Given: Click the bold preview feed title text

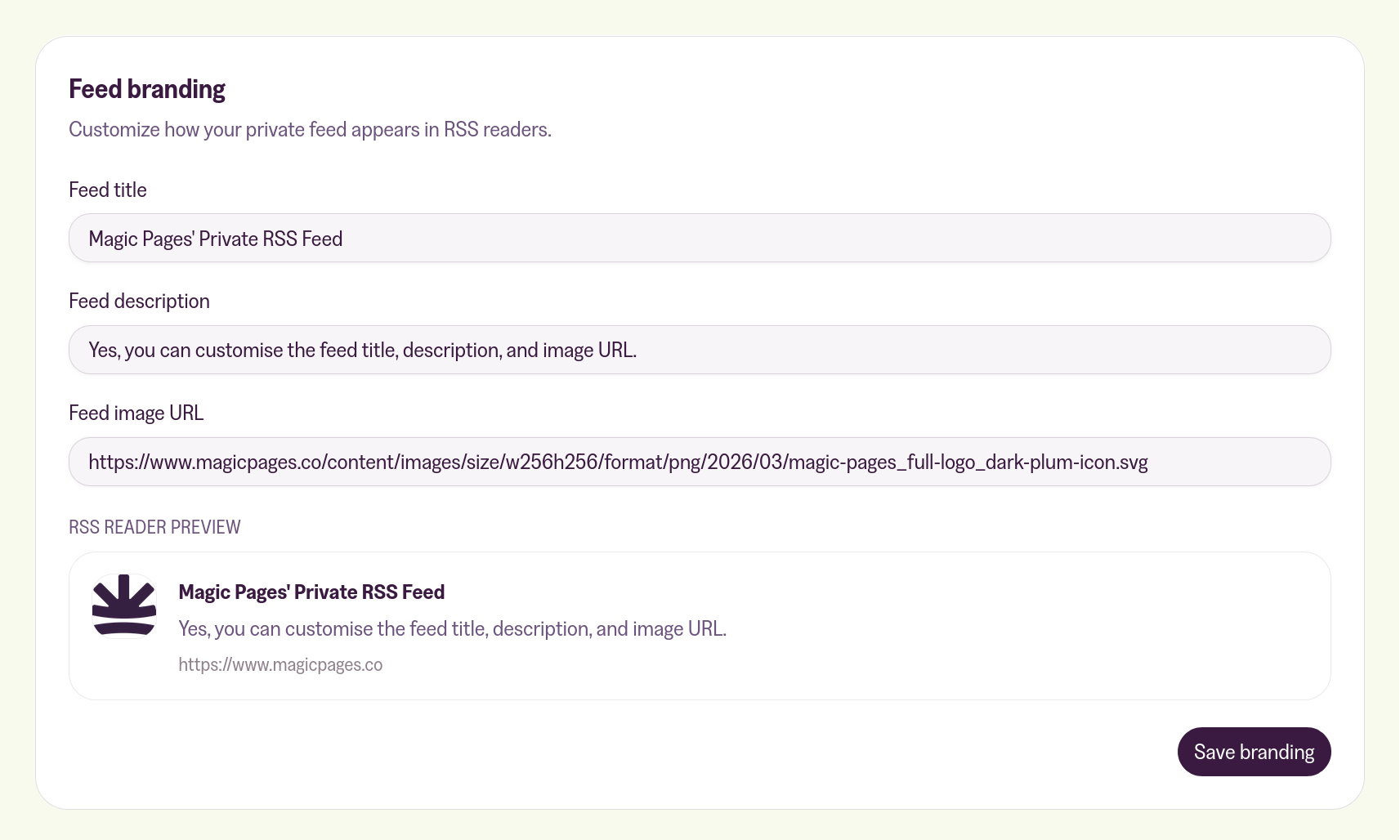Looking at the screenshot, I should pos(311,592).
